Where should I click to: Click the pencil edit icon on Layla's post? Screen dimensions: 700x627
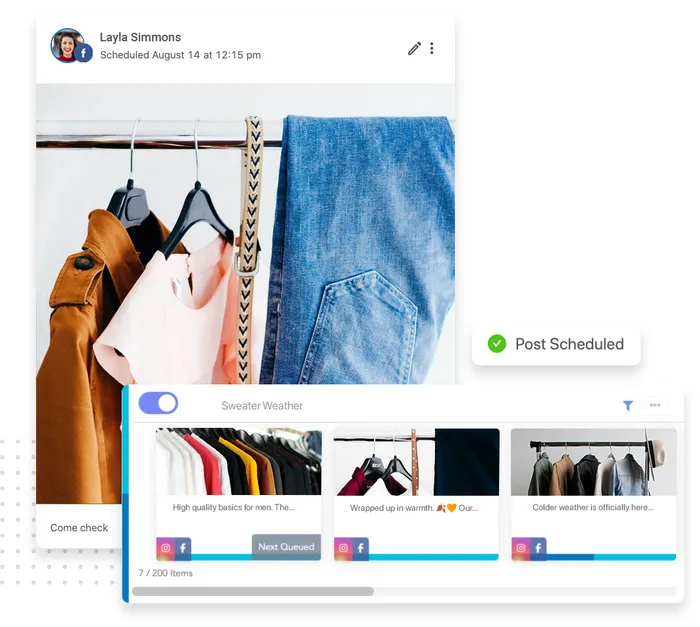click(414, 48)
